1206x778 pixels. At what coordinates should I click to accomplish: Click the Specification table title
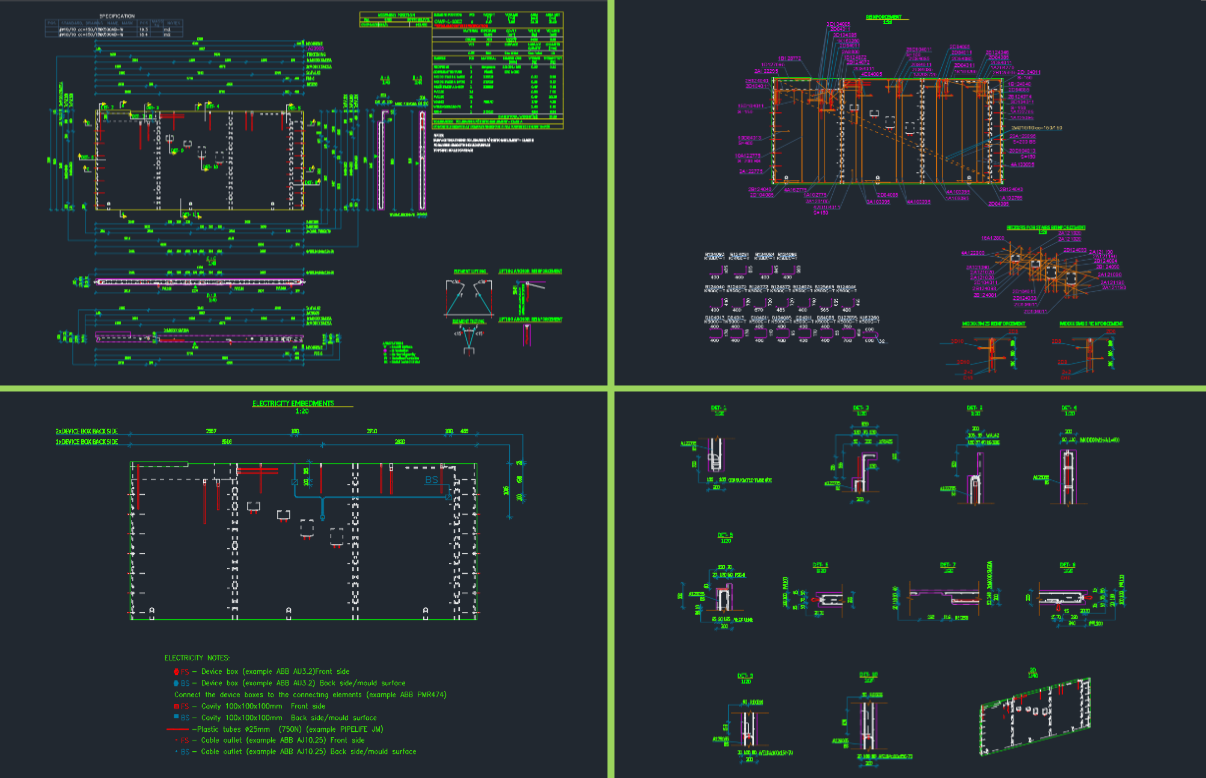pyautogui.click(x=118, y=17)
